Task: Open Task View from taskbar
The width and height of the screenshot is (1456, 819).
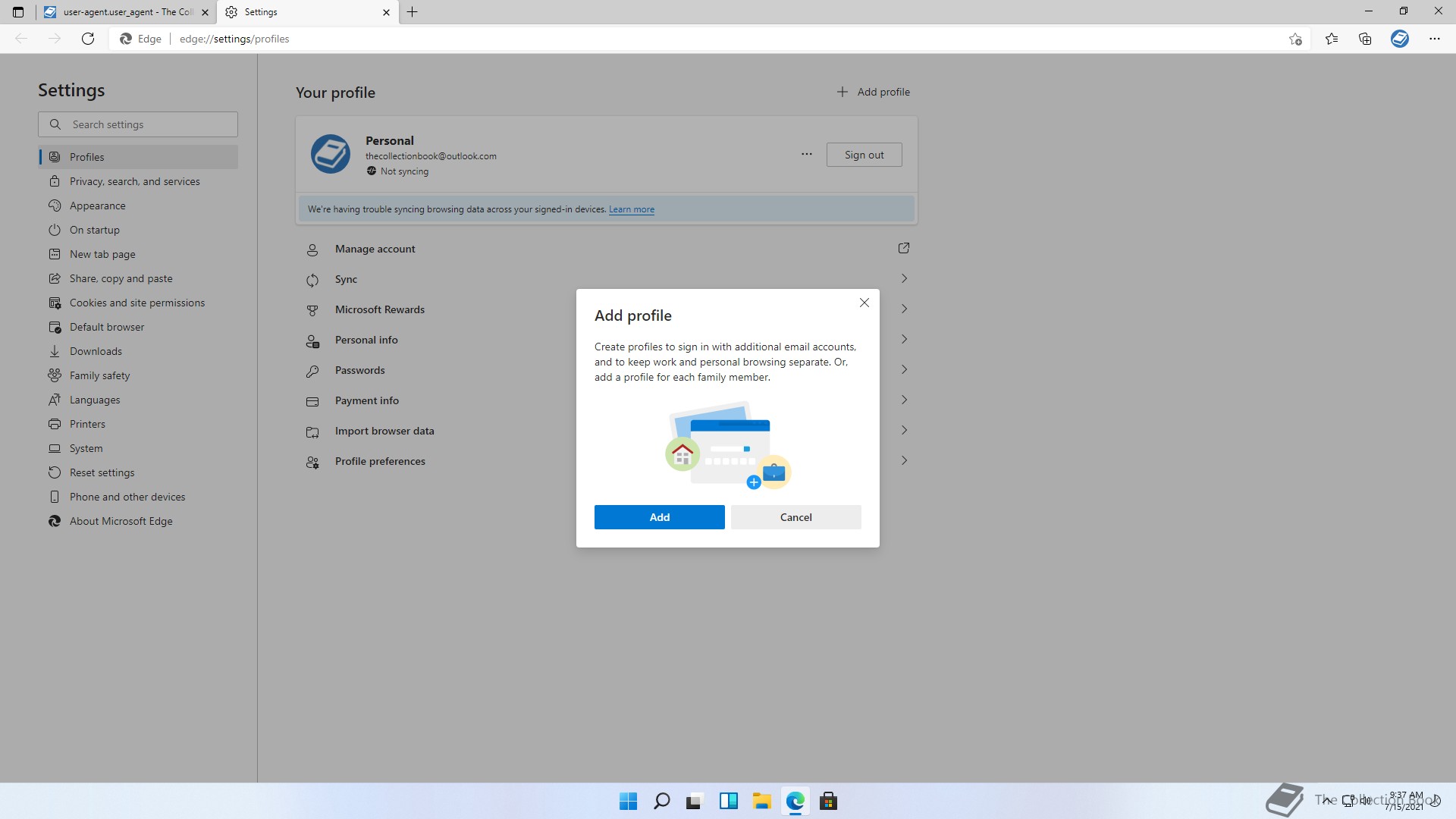Action: (x=695, y=801)
